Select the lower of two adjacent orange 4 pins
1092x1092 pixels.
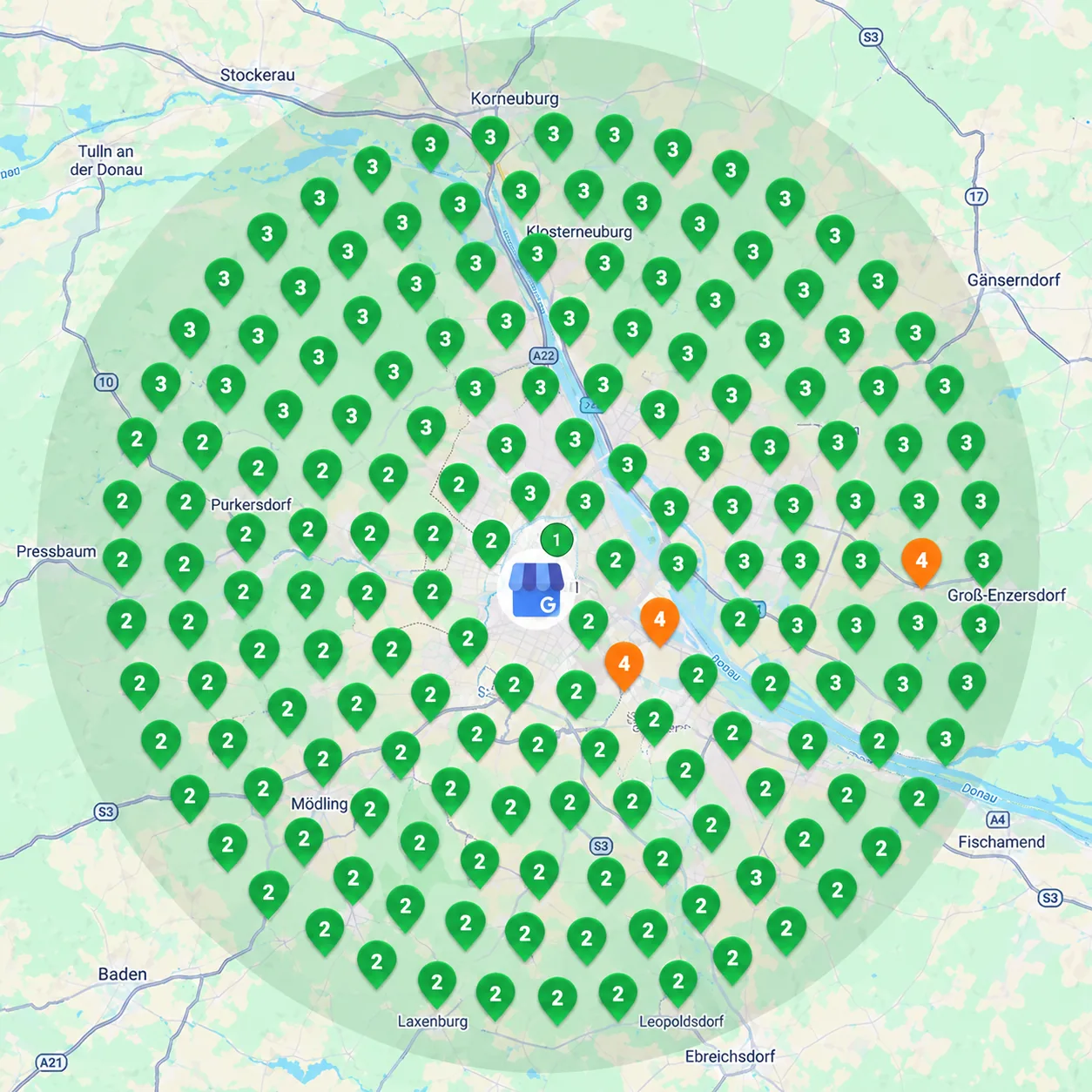click(x=624, y=666)
